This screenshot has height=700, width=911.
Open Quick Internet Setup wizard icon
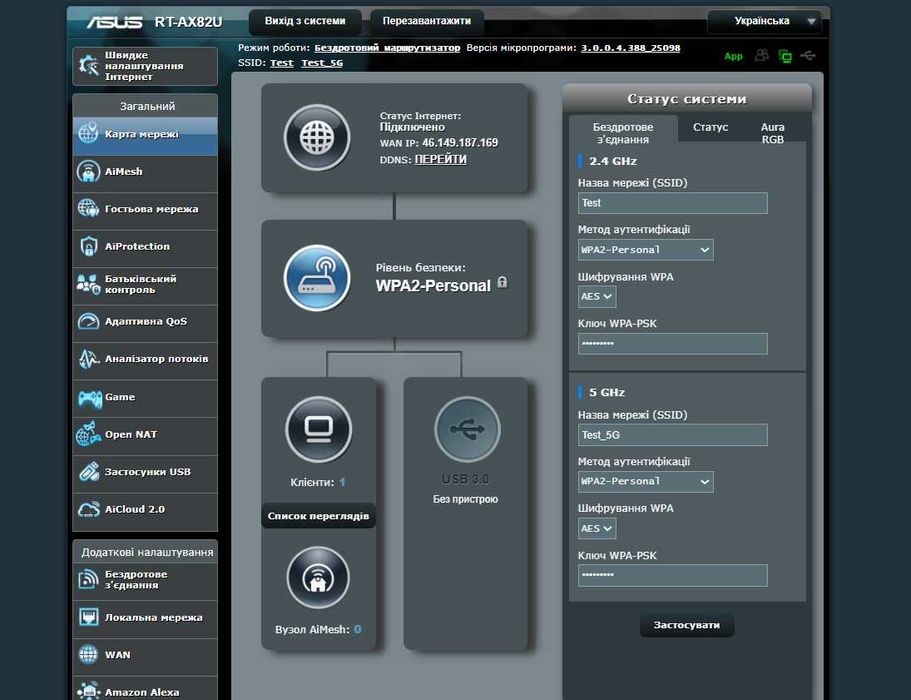pyautogui.click(x=88, y=66)
